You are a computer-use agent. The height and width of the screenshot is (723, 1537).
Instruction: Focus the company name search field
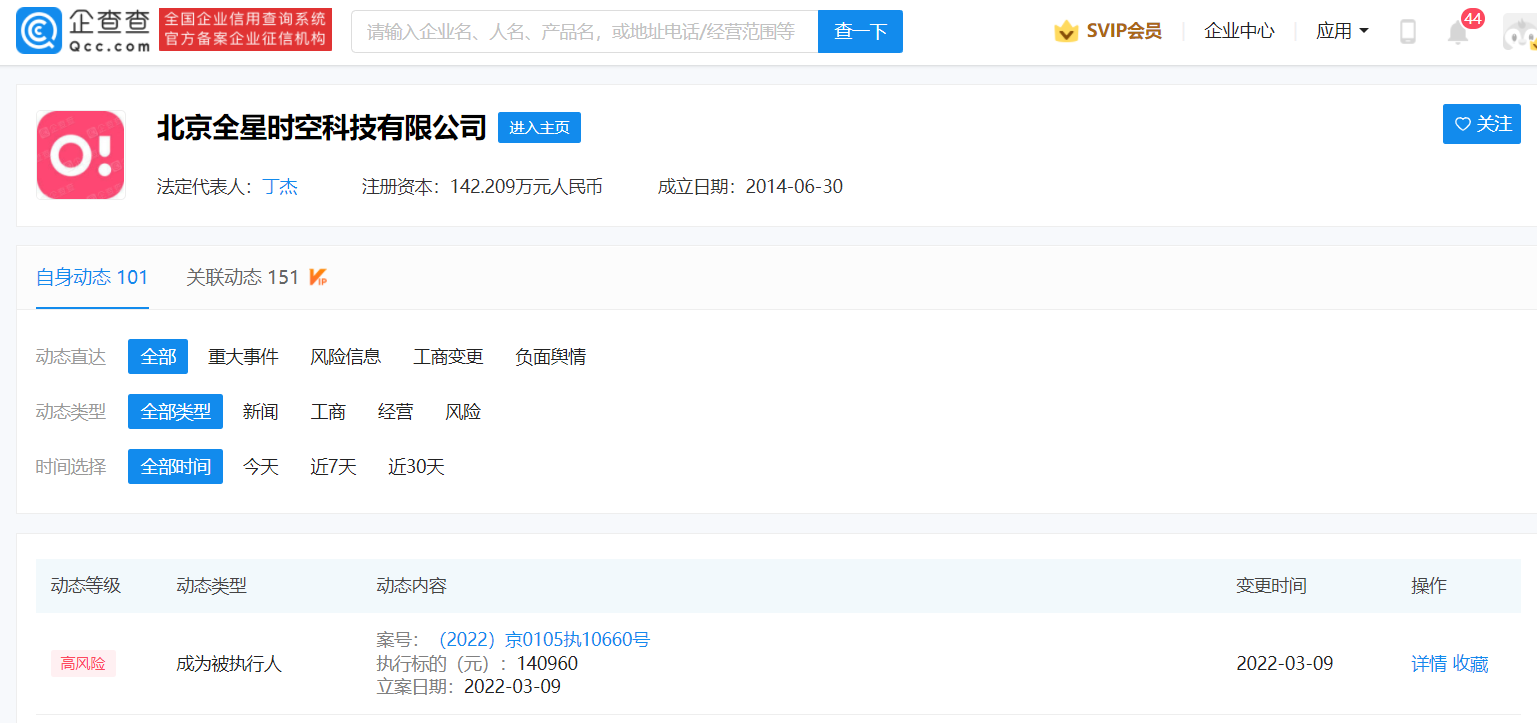click(x=585, y=31)
